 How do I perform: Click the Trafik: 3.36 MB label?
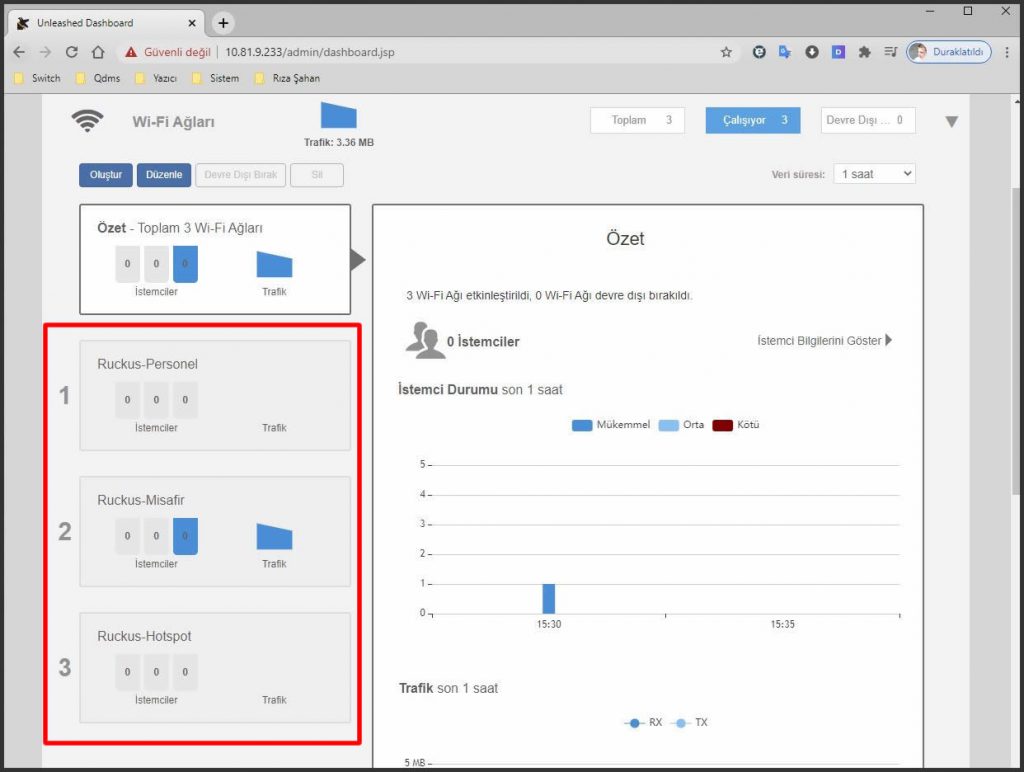339,142
